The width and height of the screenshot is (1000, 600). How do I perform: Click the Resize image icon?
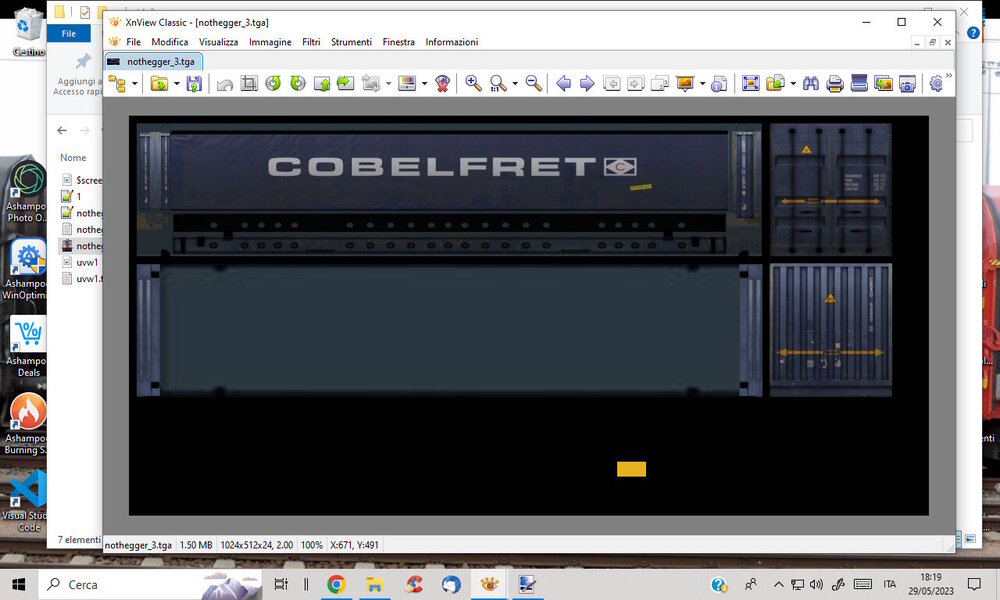(371, 84)
